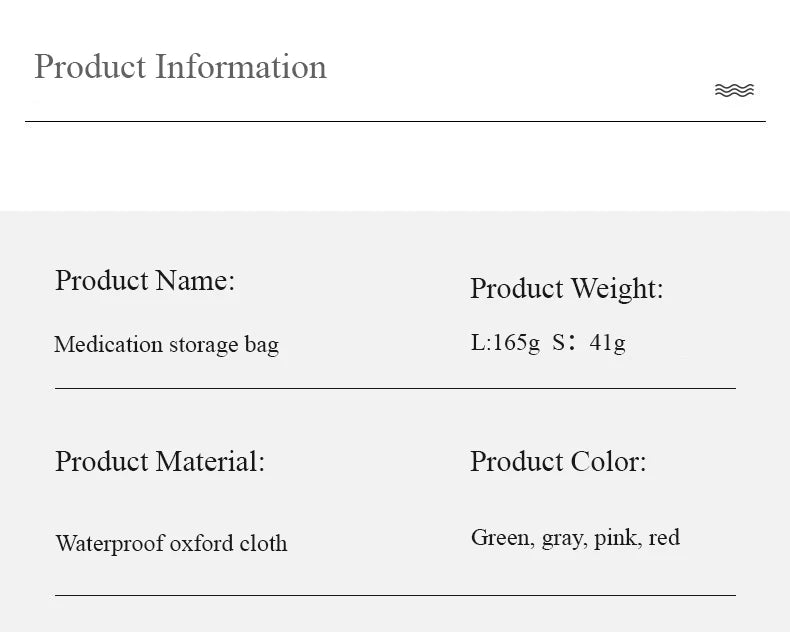Click the S: 41g weight value
Screen dimensions: 790x632
(x=589, y=343)
